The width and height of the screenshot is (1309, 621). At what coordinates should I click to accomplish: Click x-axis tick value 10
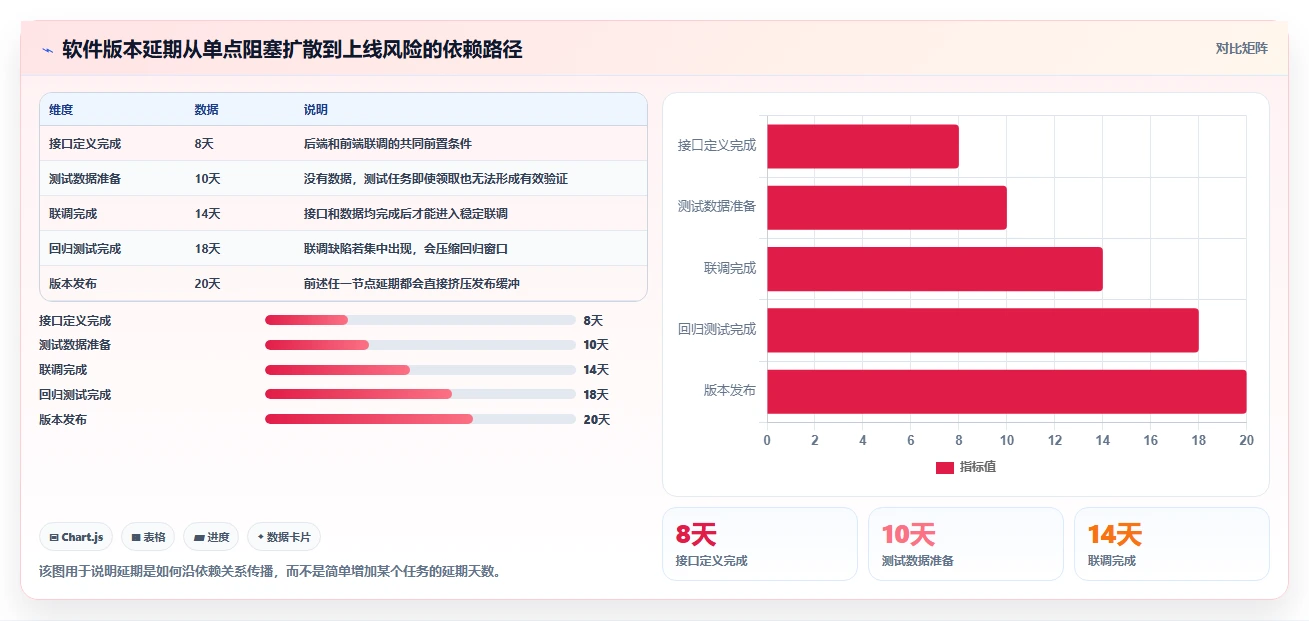pyautogui.click(x=1007, y=440)
